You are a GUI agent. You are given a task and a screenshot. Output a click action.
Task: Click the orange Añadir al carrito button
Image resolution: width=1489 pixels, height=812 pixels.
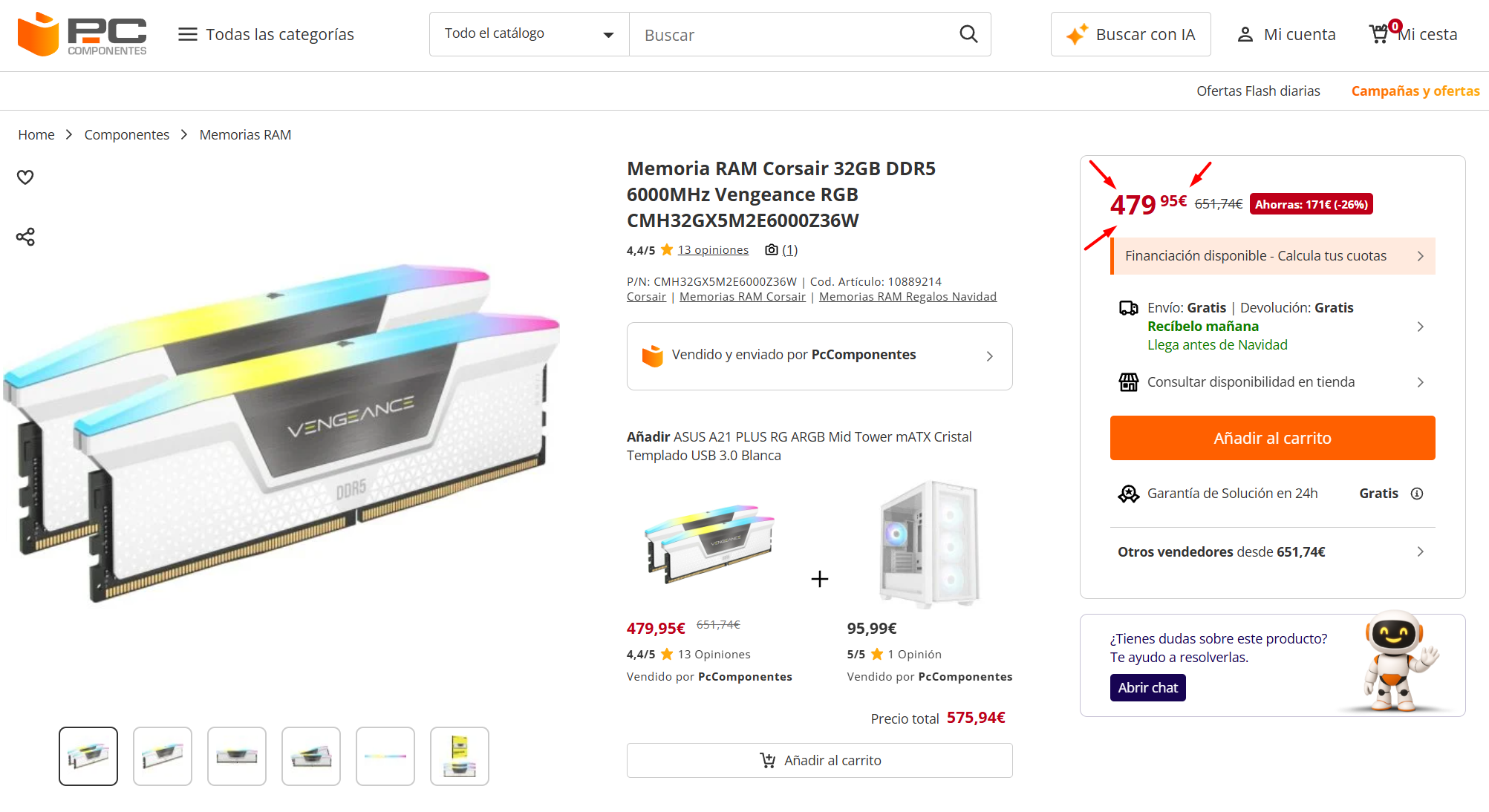coord(1273,438)
